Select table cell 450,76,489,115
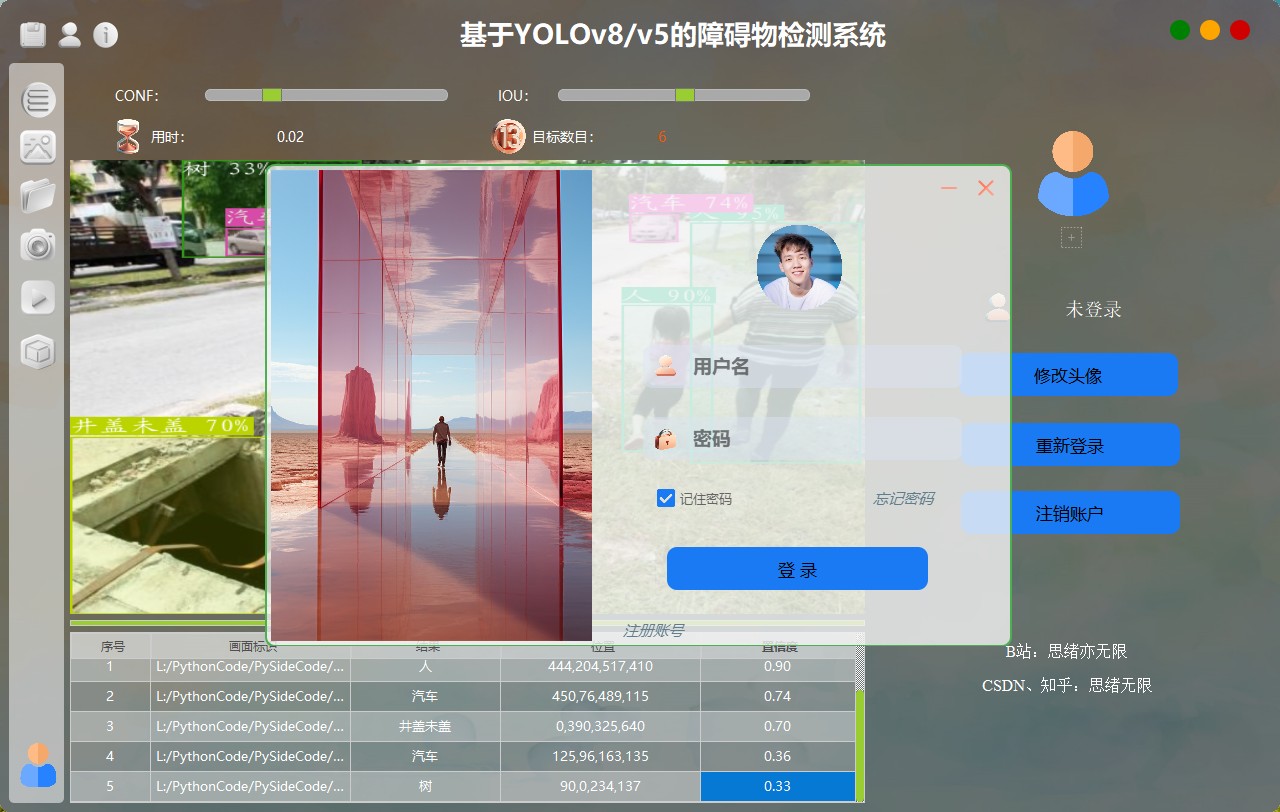Screen dimensions: 1280x812 pos(600,696)
